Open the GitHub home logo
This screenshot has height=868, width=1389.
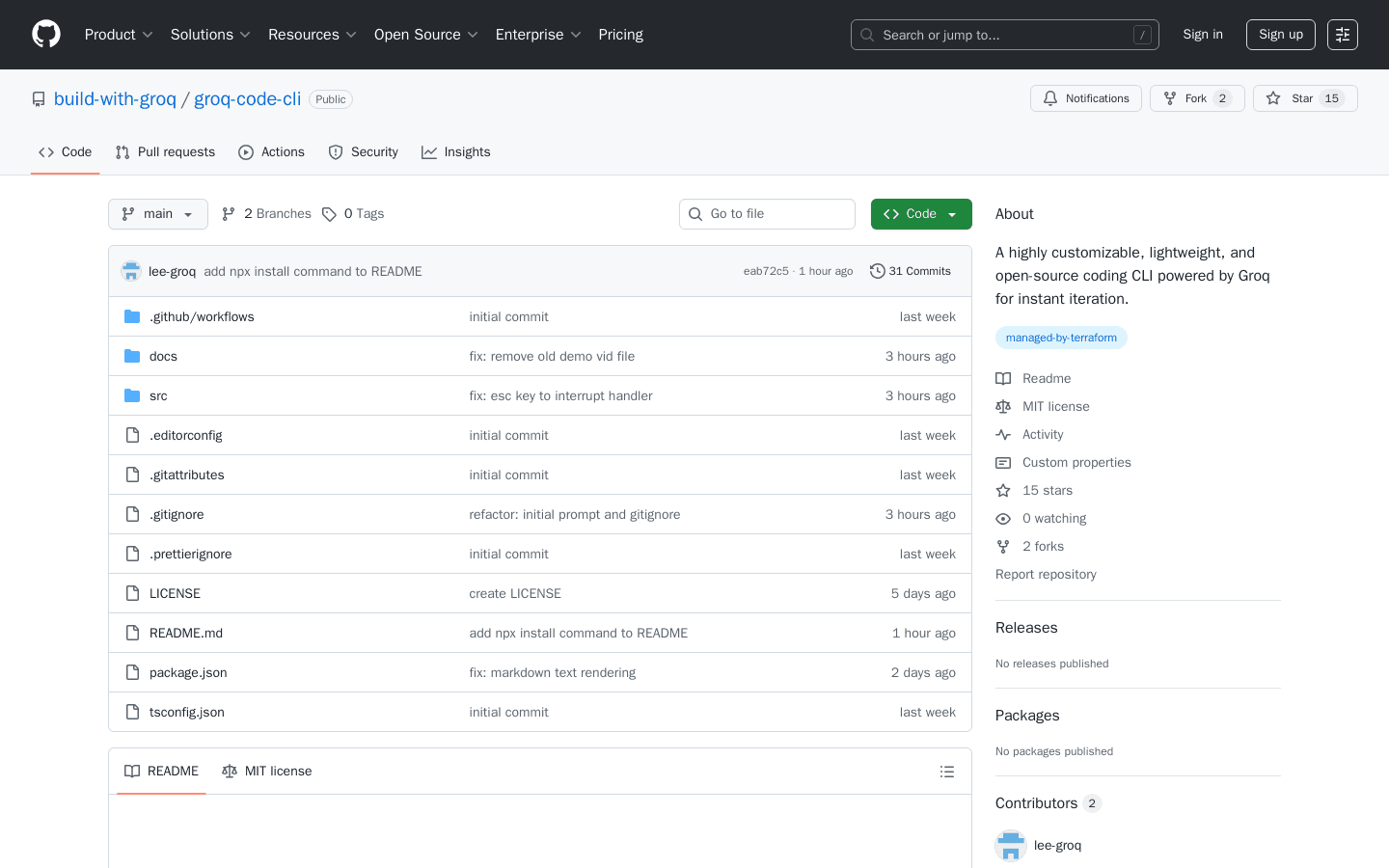point(46,35)
